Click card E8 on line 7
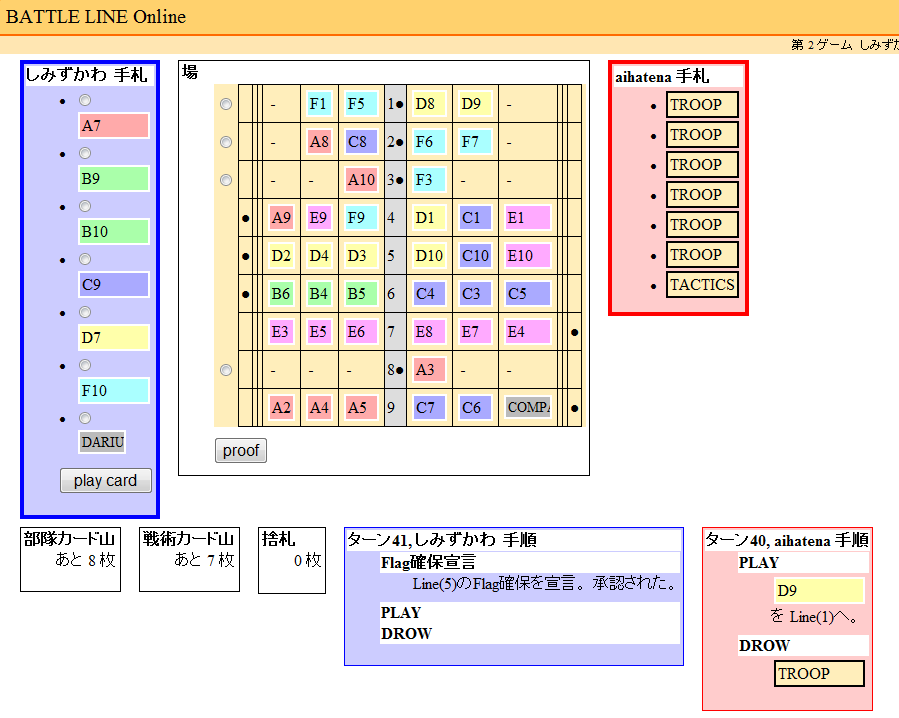The width and height of the screenshot is (899, 718). click(x=429, y=332)
